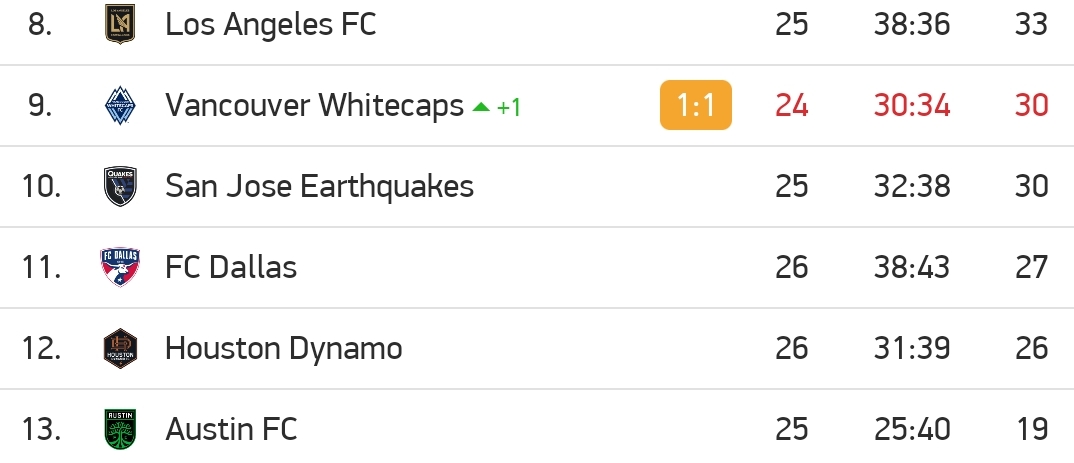1074x463 pixels.
Task: Open the FC Dallas team name
Action: (231, 267)
